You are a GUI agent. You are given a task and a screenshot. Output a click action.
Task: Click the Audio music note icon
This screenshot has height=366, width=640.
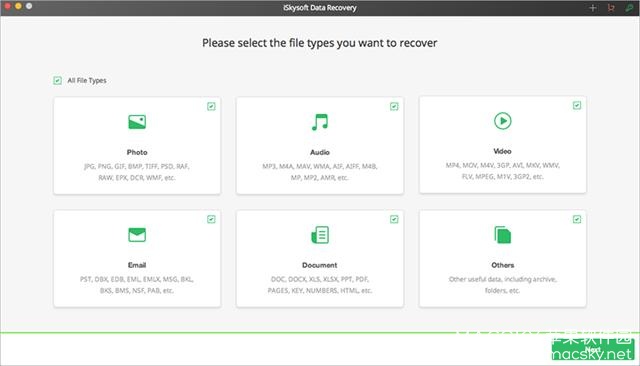pos(320,122)
